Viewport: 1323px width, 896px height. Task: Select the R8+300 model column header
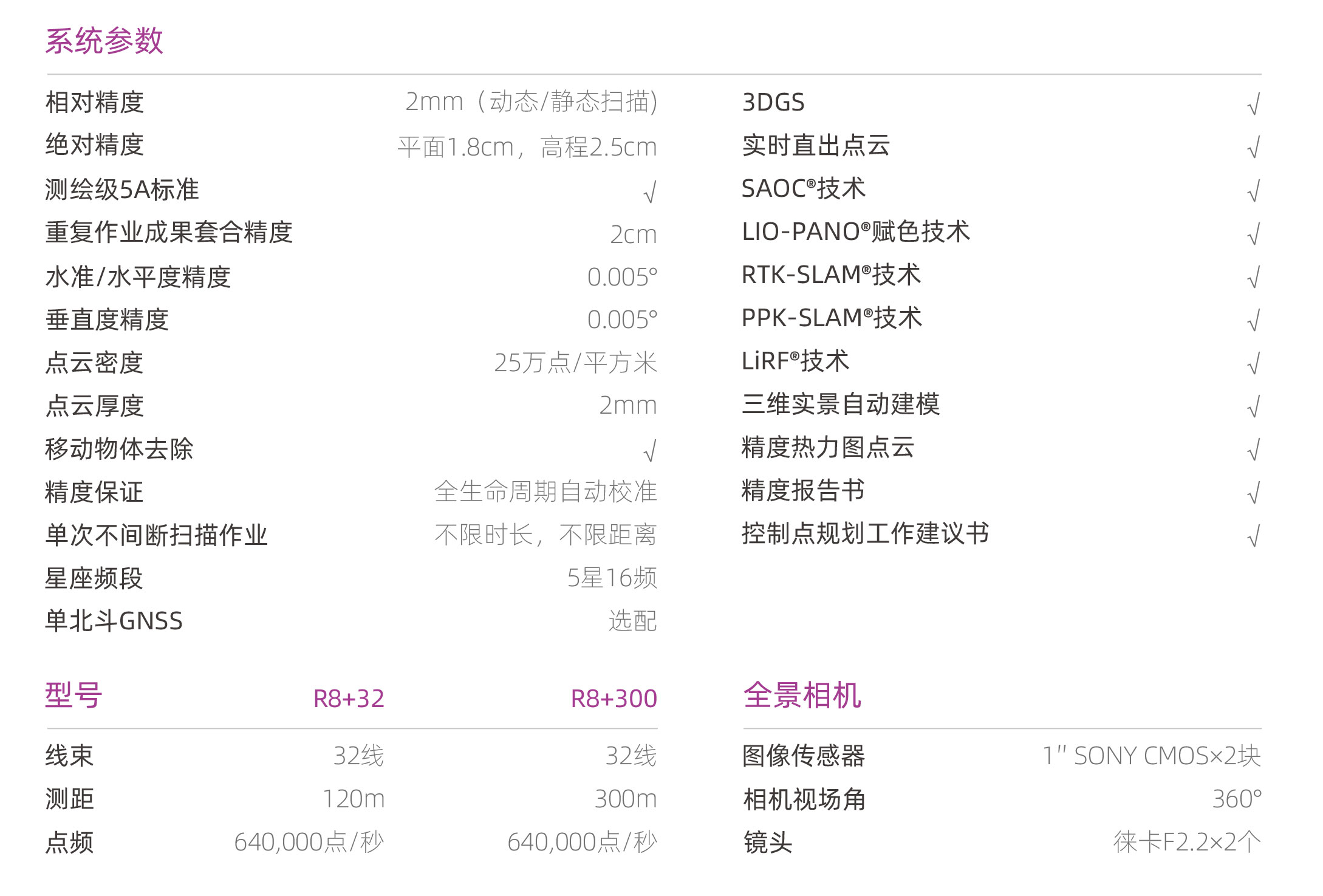point(614,699)
